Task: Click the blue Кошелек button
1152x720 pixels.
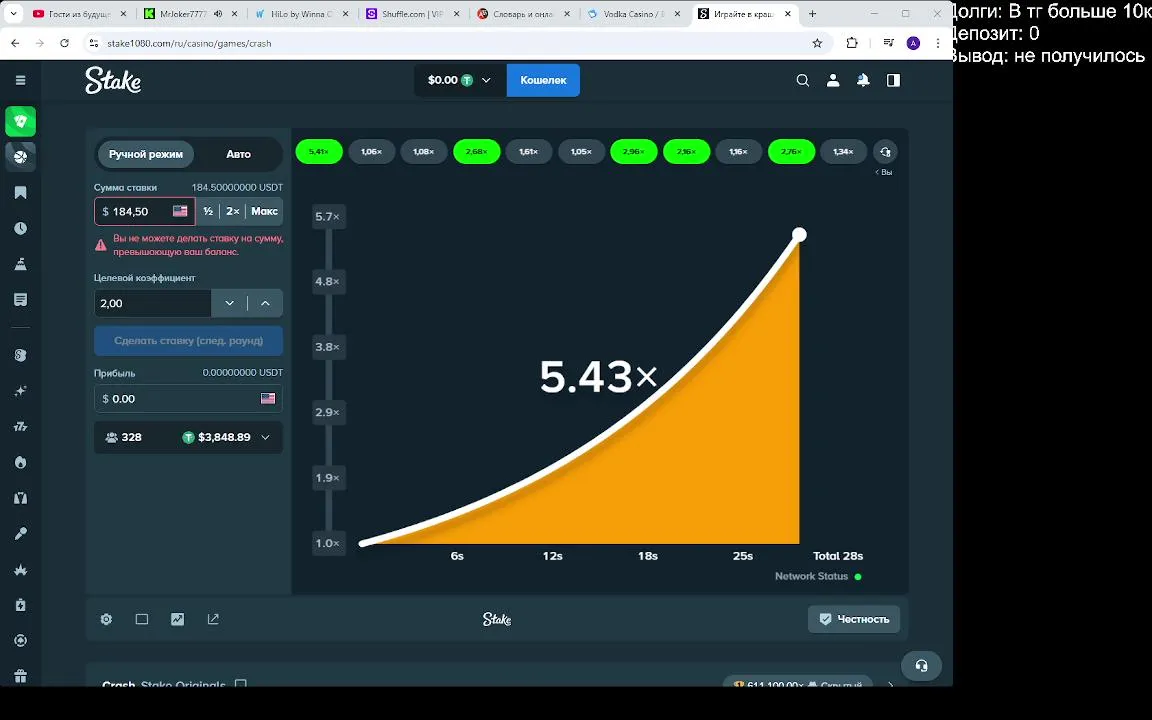Action: pyautogui.click(x=543, y=80)
